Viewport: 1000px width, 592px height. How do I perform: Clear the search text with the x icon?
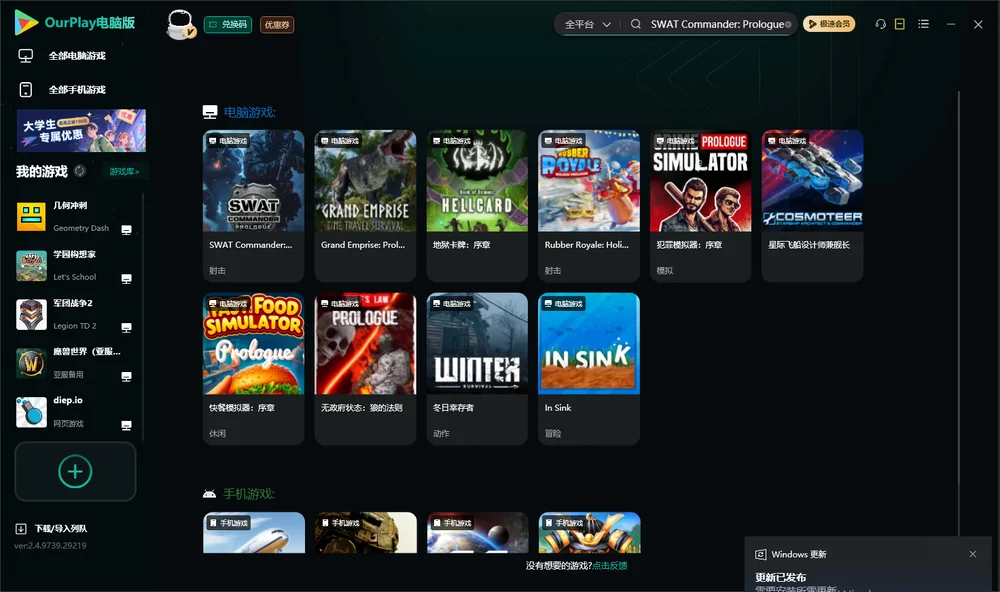click(788, 25)
